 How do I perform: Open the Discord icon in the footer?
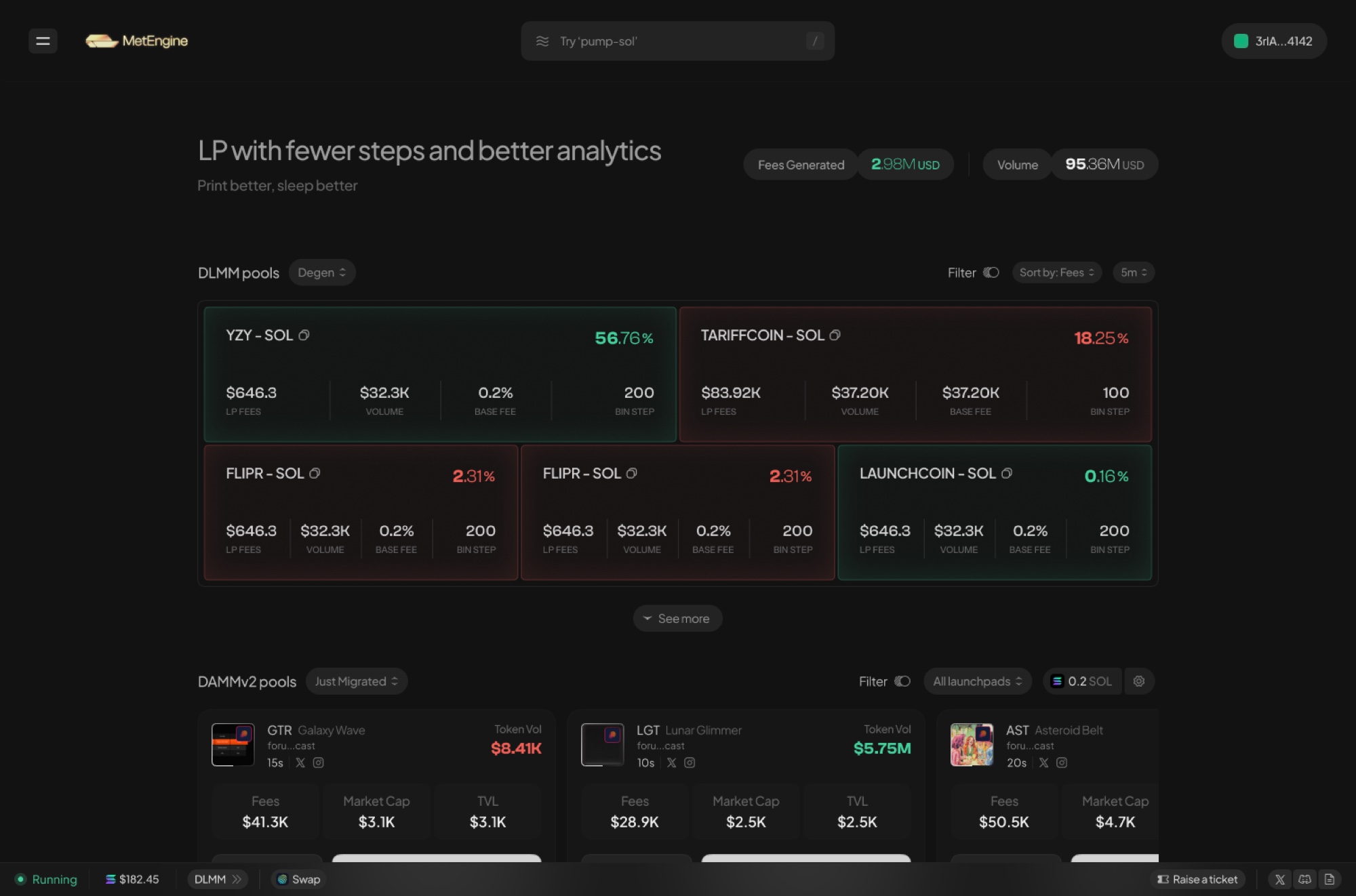(x=1304, y=879)
